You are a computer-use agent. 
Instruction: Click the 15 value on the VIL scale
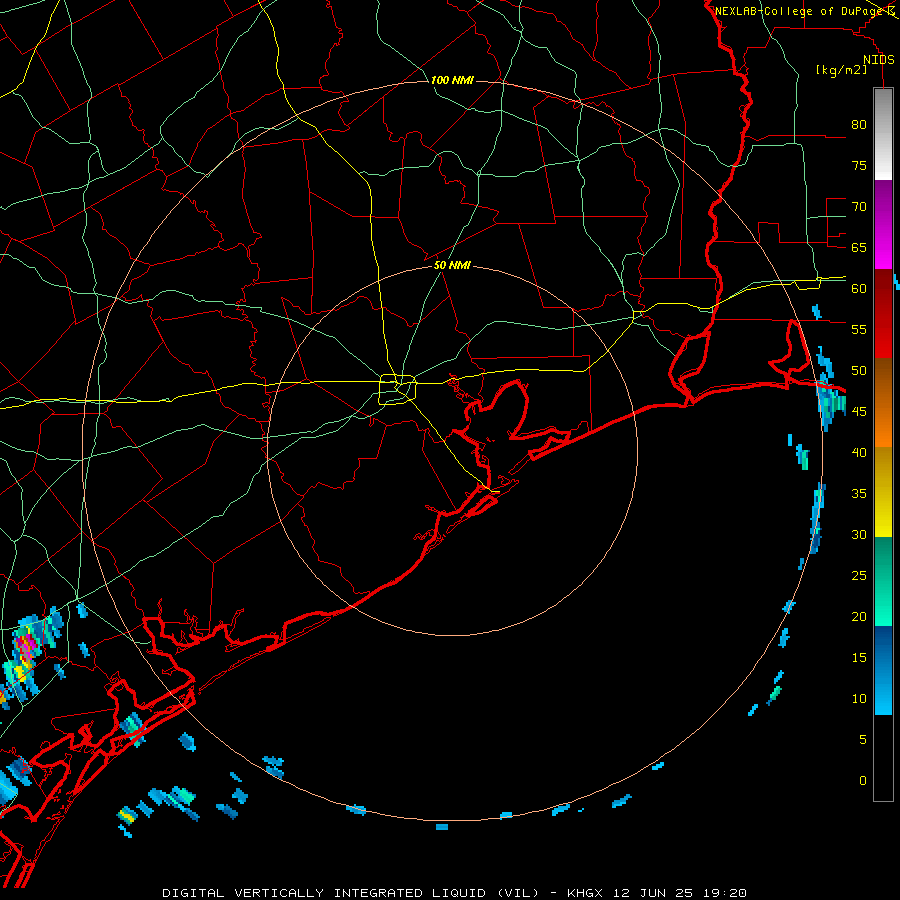click(859, 658)
